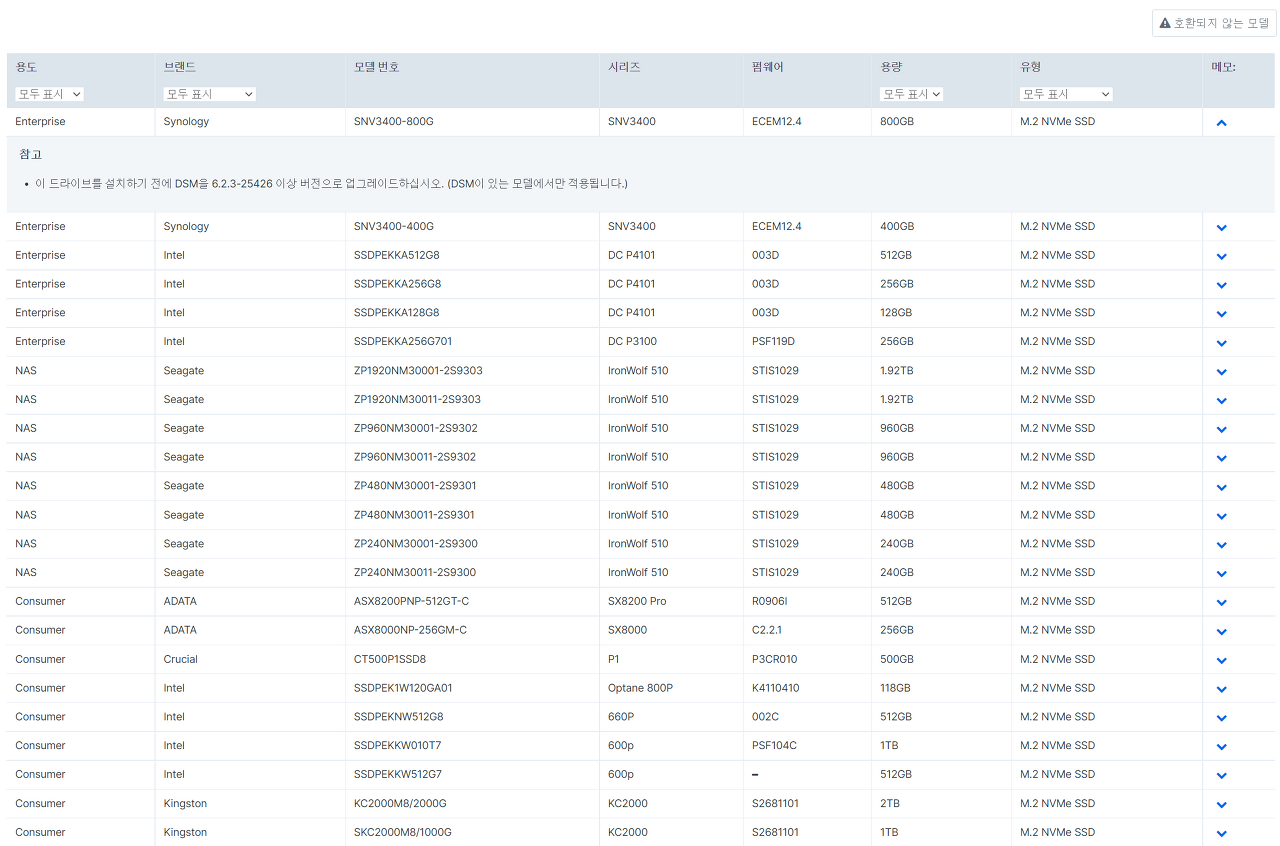Click firmware value K4110410
The width and height of the screenshot is (1280, 846).
coord(776,689)
